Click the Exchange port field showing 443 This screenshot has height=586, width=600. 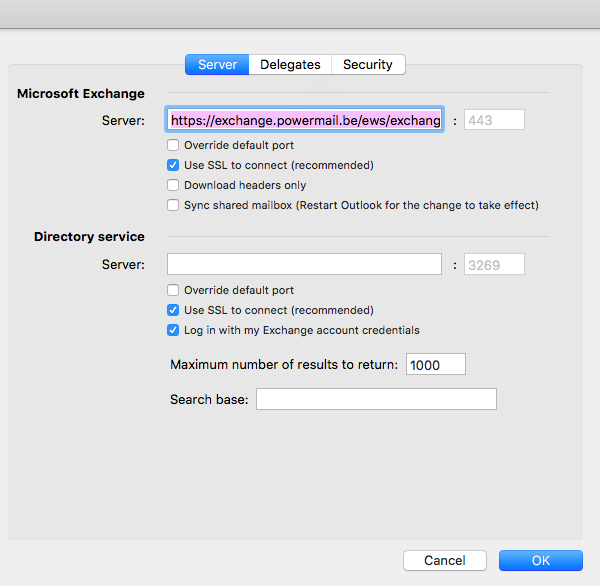(494, 120)
